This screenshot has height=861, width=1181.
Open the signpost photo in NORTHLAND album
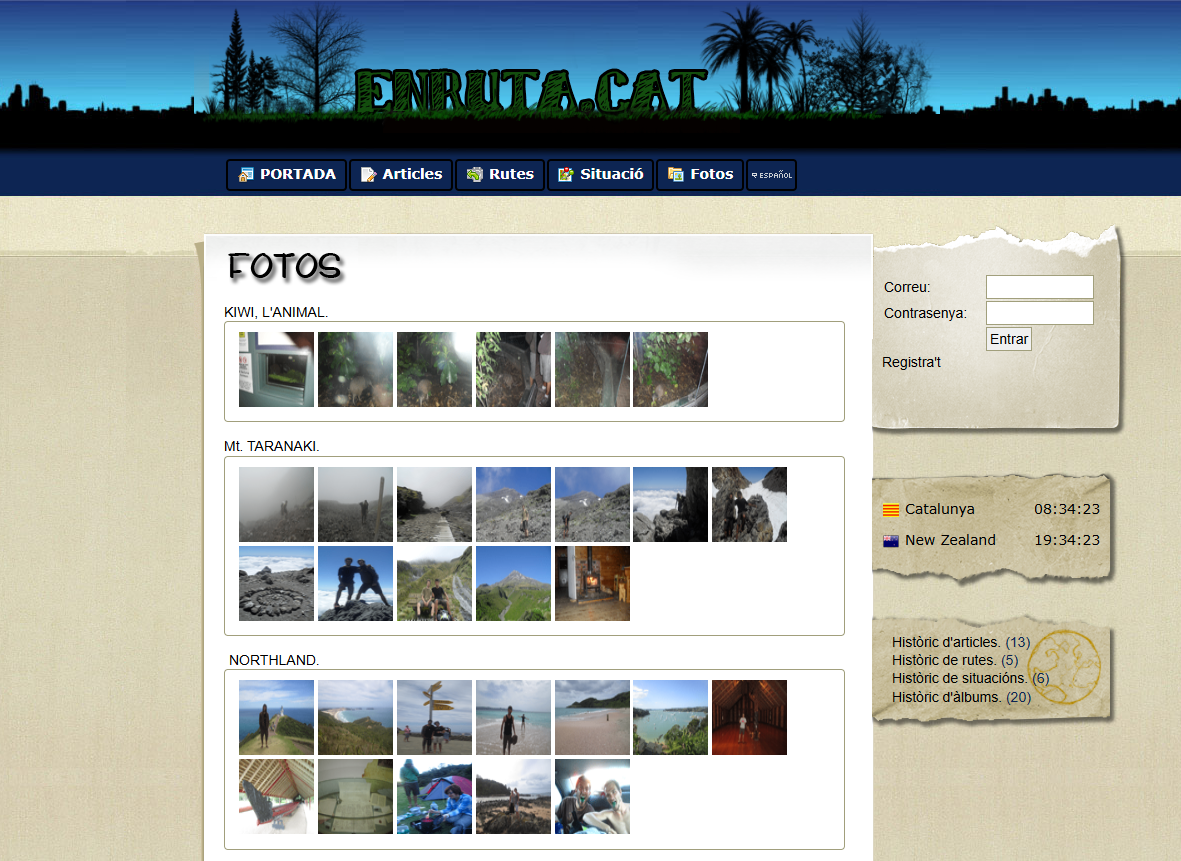tap(434, 717)
